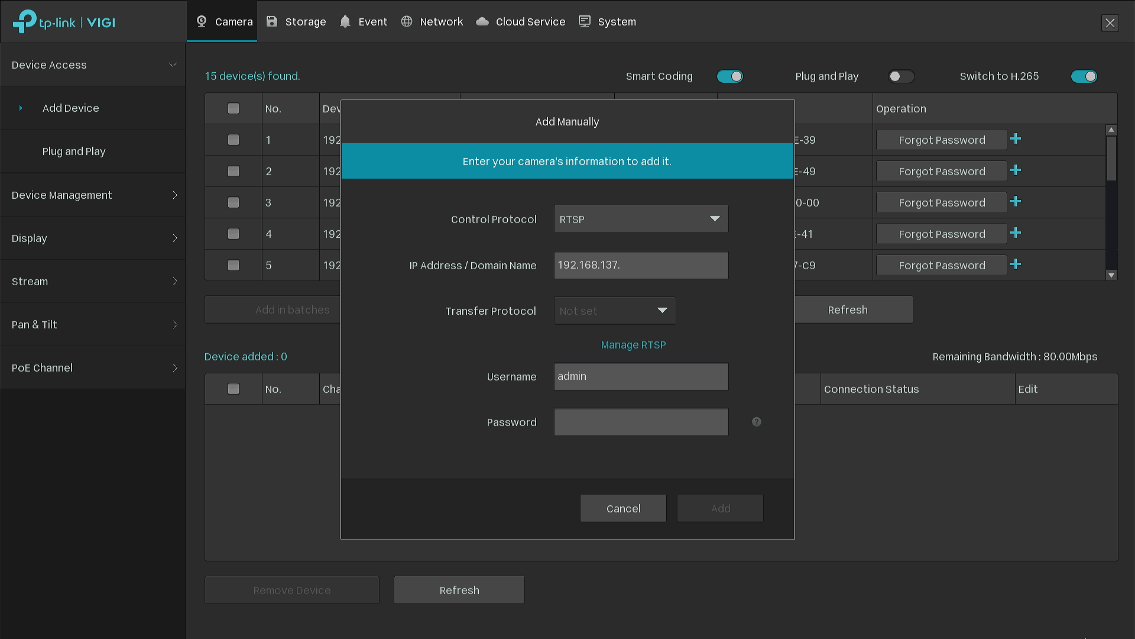Check the box for device row 5
This screenshot has width=1135, height=639.
click(x=233, y=265)
